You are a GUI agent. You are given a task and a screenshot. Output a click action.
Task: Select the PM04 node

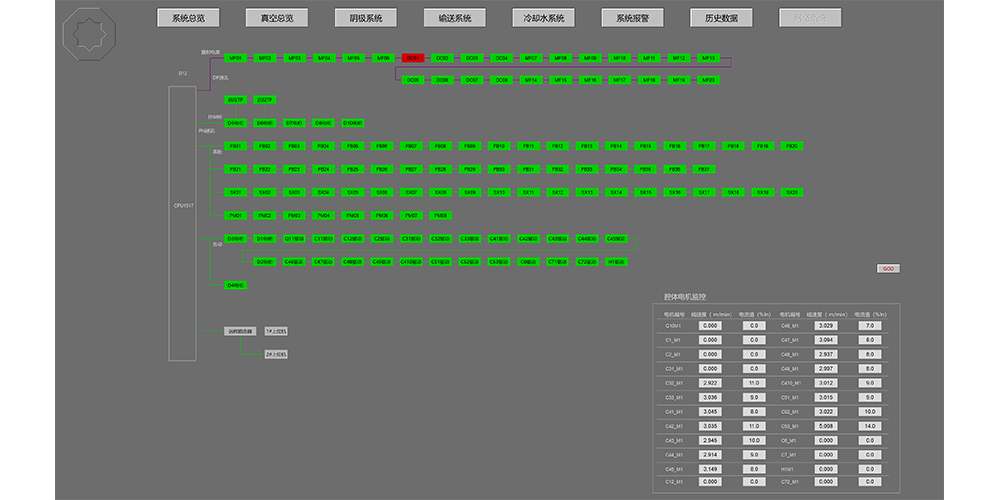point(323,216)
